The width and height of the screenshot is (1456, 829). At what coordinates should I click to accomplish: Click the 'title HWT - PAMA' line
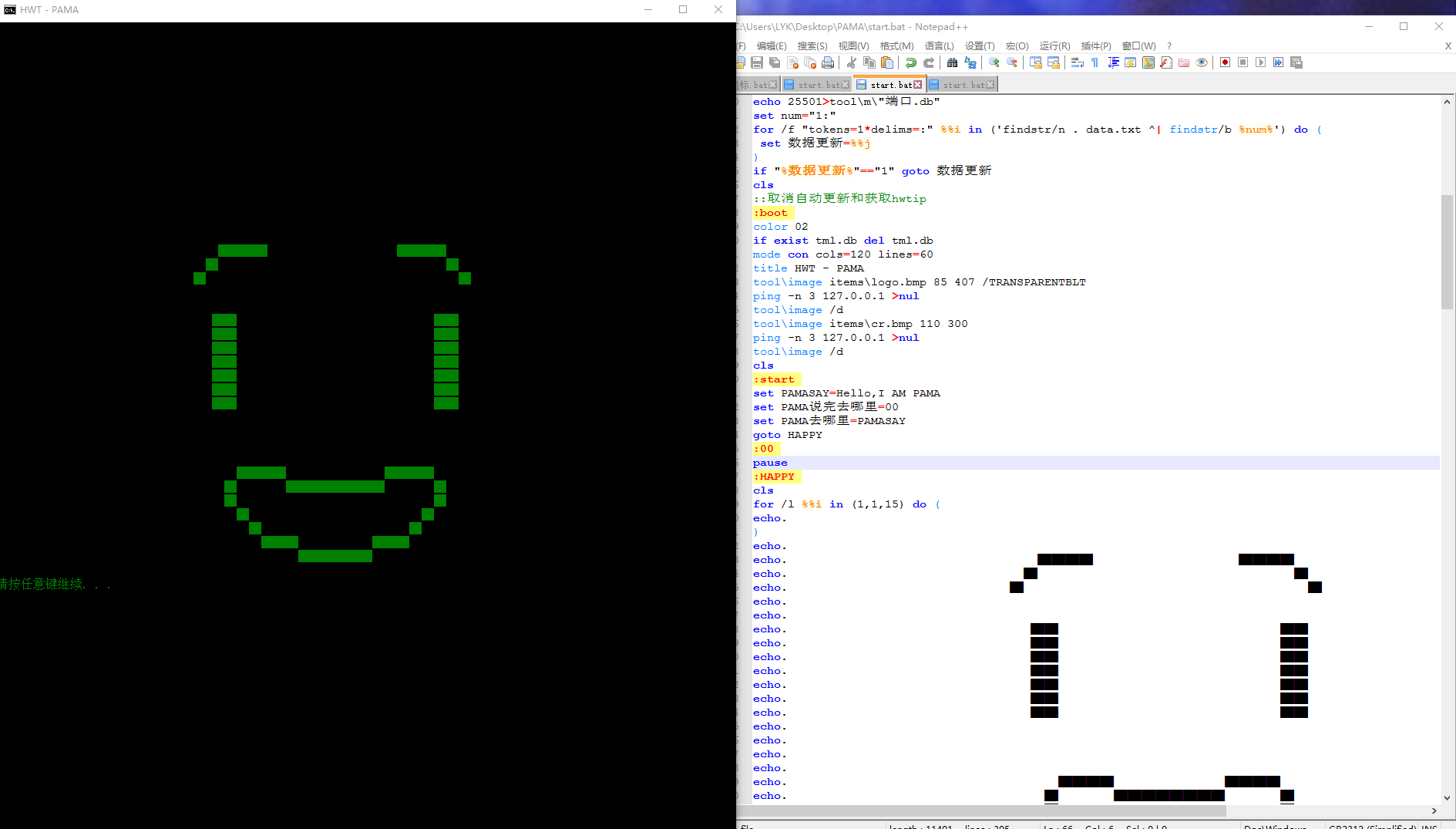809,268
